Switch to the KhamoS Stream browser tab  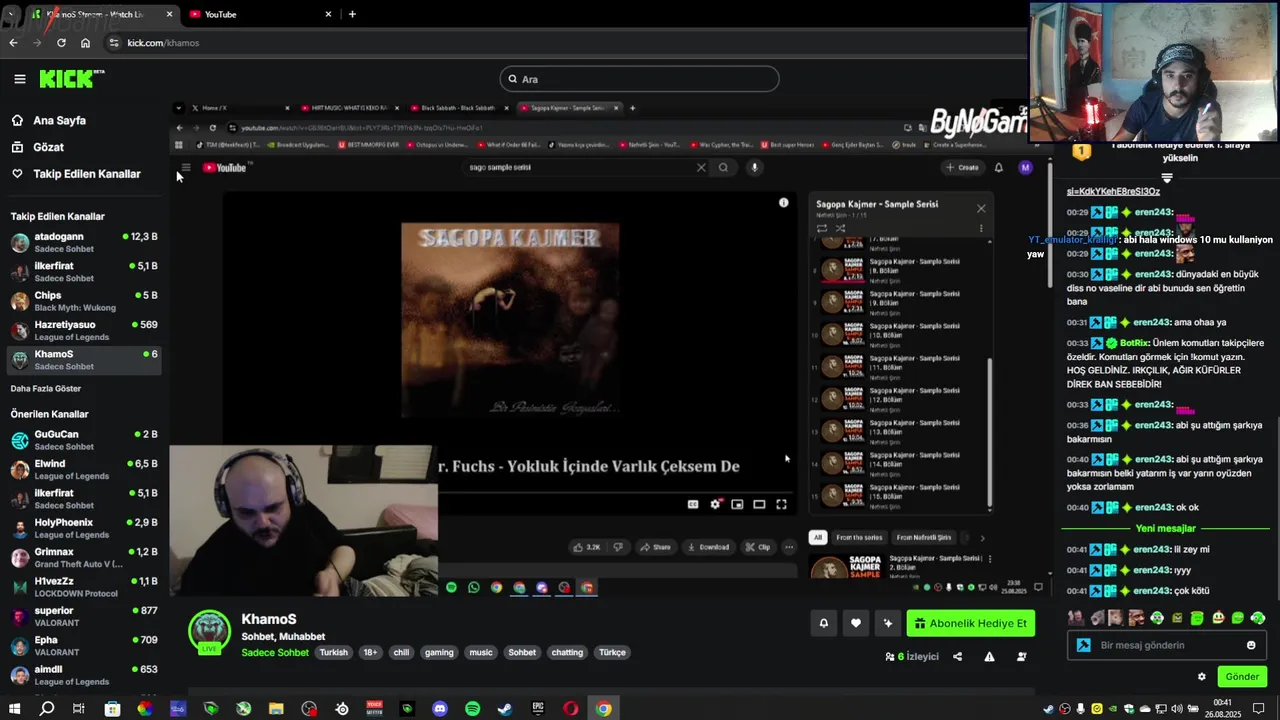click(100, 14)
